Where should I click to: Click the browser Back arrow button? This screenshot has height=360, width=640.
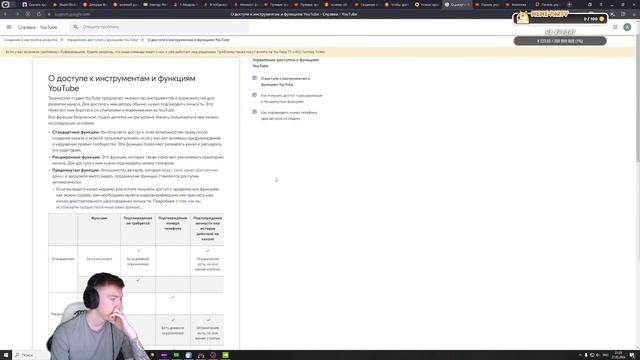(x=6, y=14)
